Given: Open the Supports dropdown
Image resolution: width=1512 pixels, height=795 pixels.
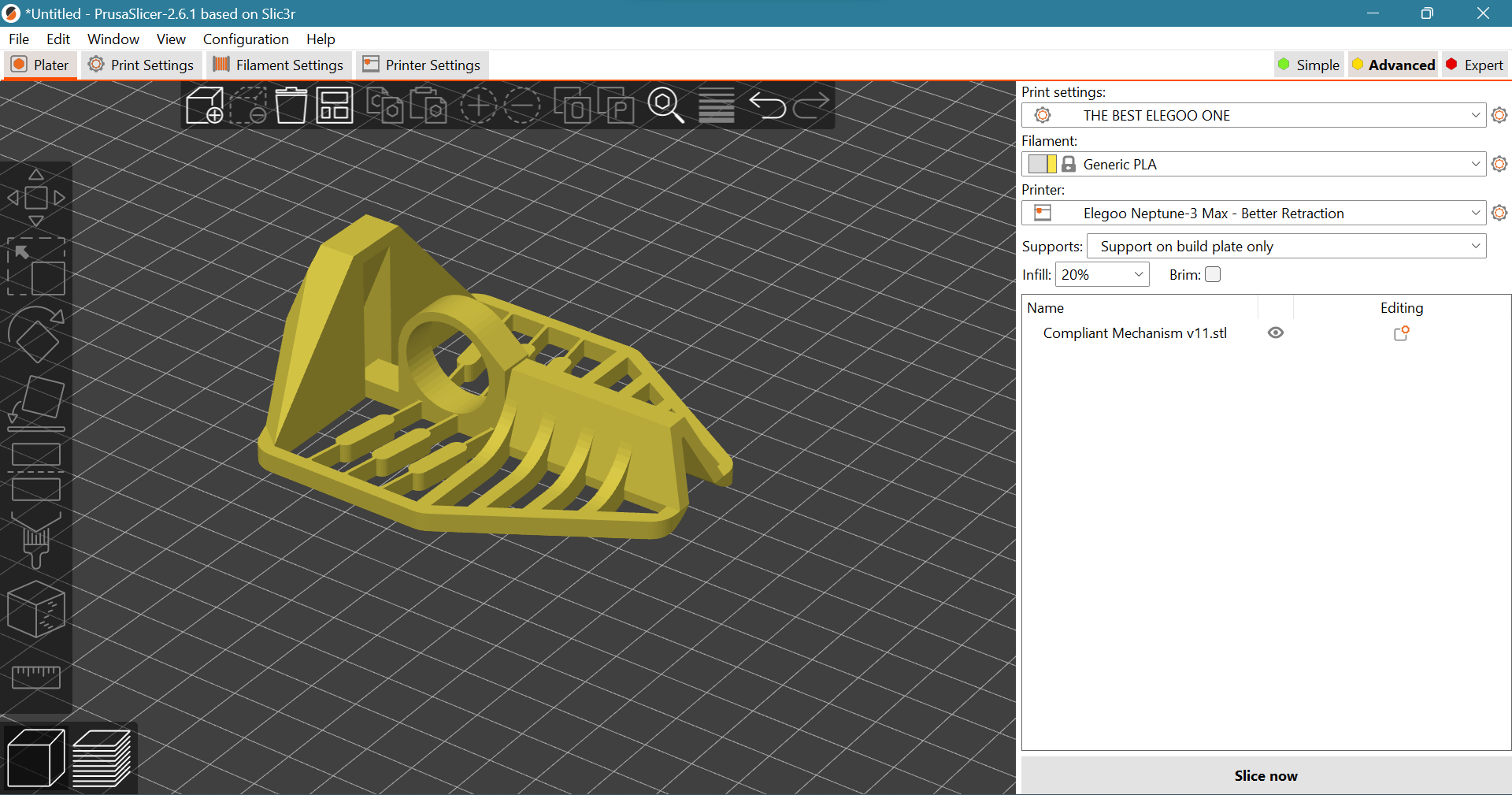Looking at the screenshot, I should [x=1286, y=246].
